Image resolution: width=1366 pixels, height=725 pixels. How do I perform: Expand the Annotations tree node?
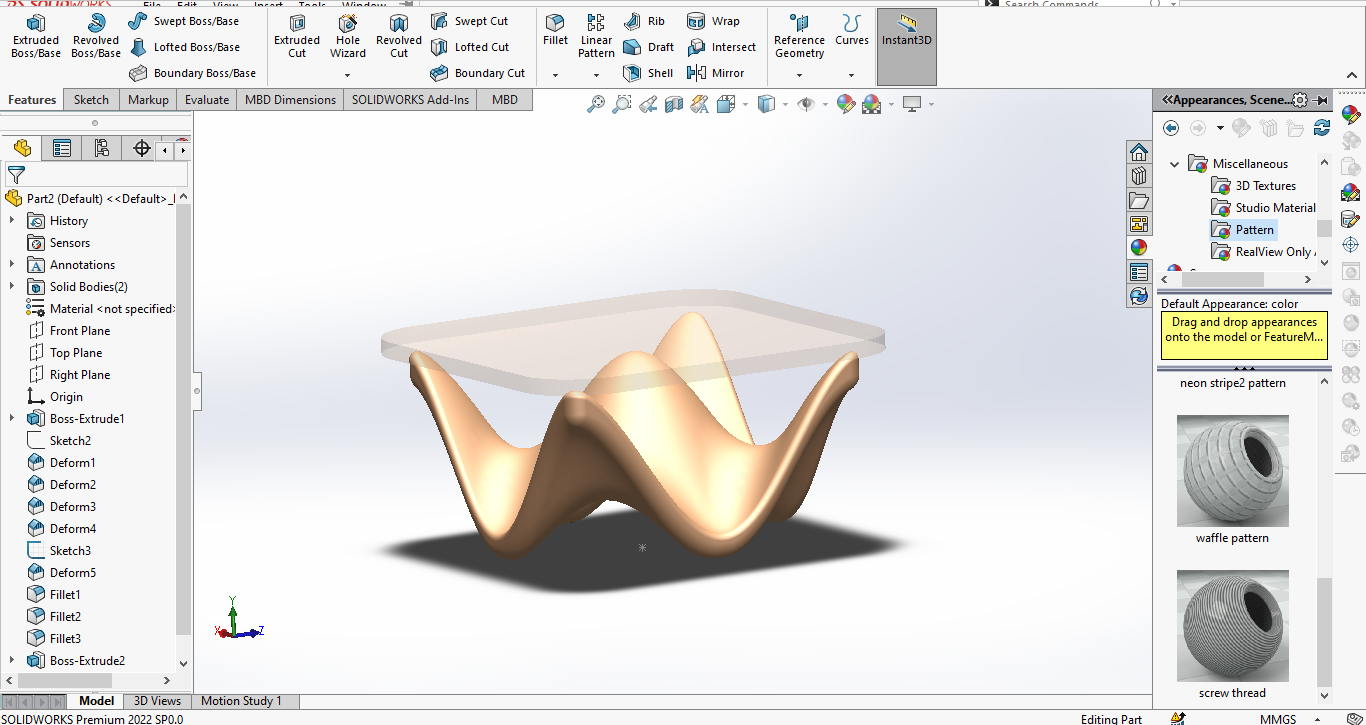(x=12, y=265)
